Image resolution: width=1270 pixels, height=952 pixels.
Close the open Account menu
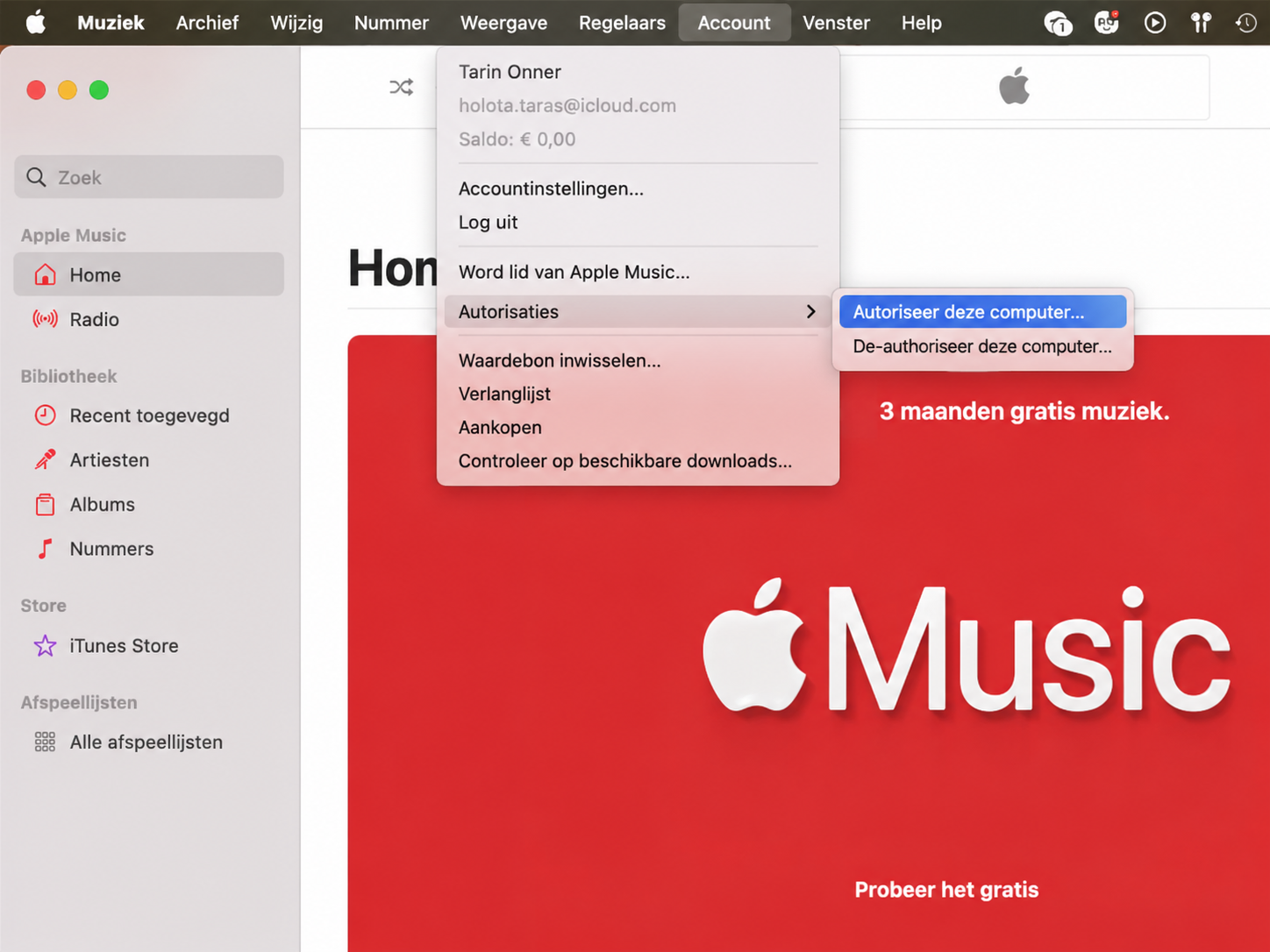click(734, 23)
